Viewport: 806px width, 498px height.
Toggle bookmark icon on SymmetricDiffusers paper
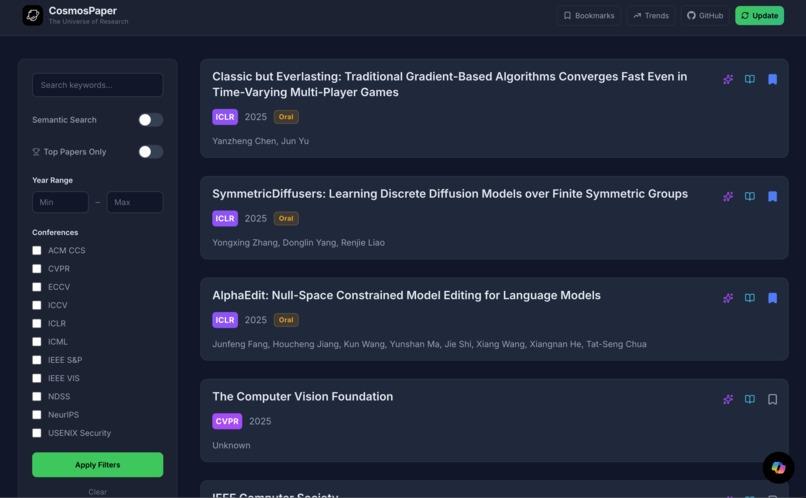(772, 196)
